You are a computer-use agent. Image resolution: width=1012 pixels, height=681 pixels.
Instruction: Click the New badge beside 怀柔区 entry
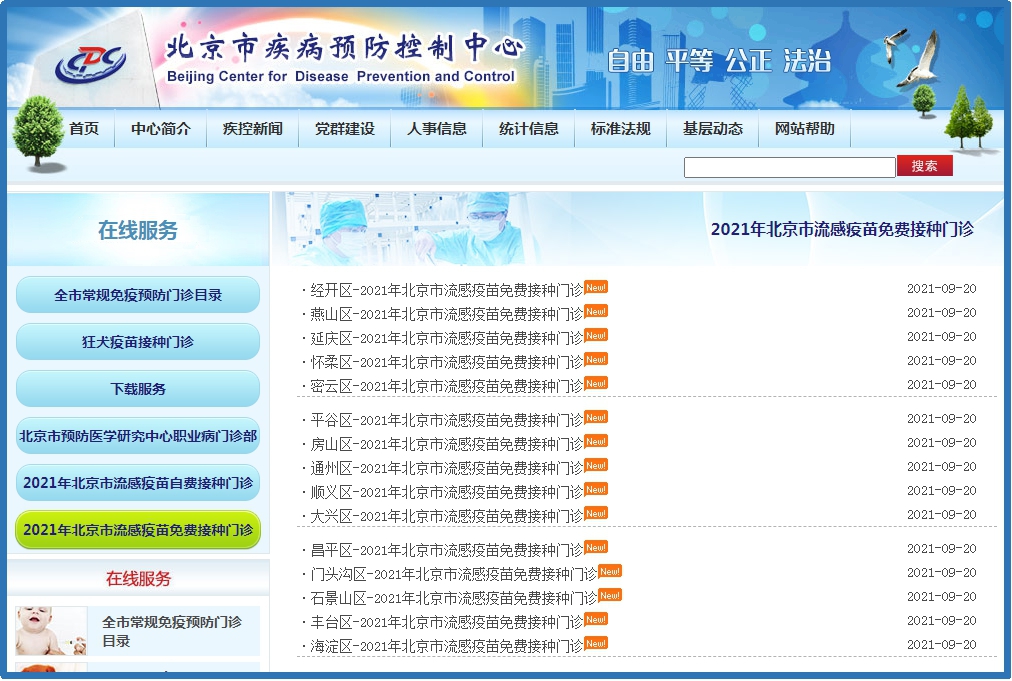pos(596,359)
